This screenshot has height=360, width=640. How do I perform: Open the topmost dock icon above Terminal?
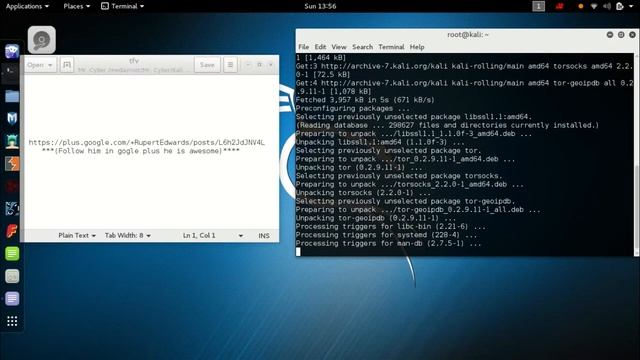pyautogui.click(x=12, y=51)
